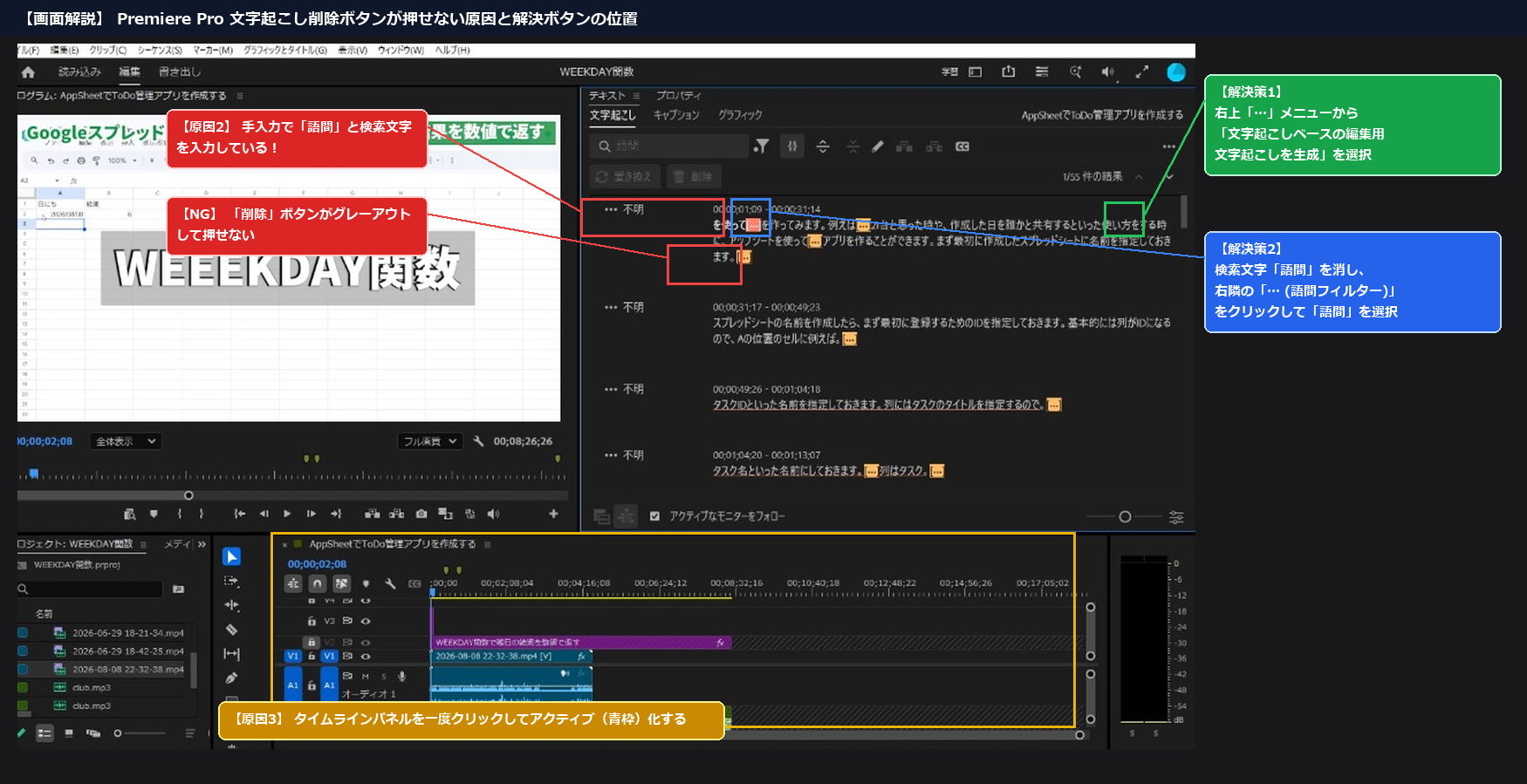
Task: Go to previous search result chevron
Action: tap(1139, 177)
